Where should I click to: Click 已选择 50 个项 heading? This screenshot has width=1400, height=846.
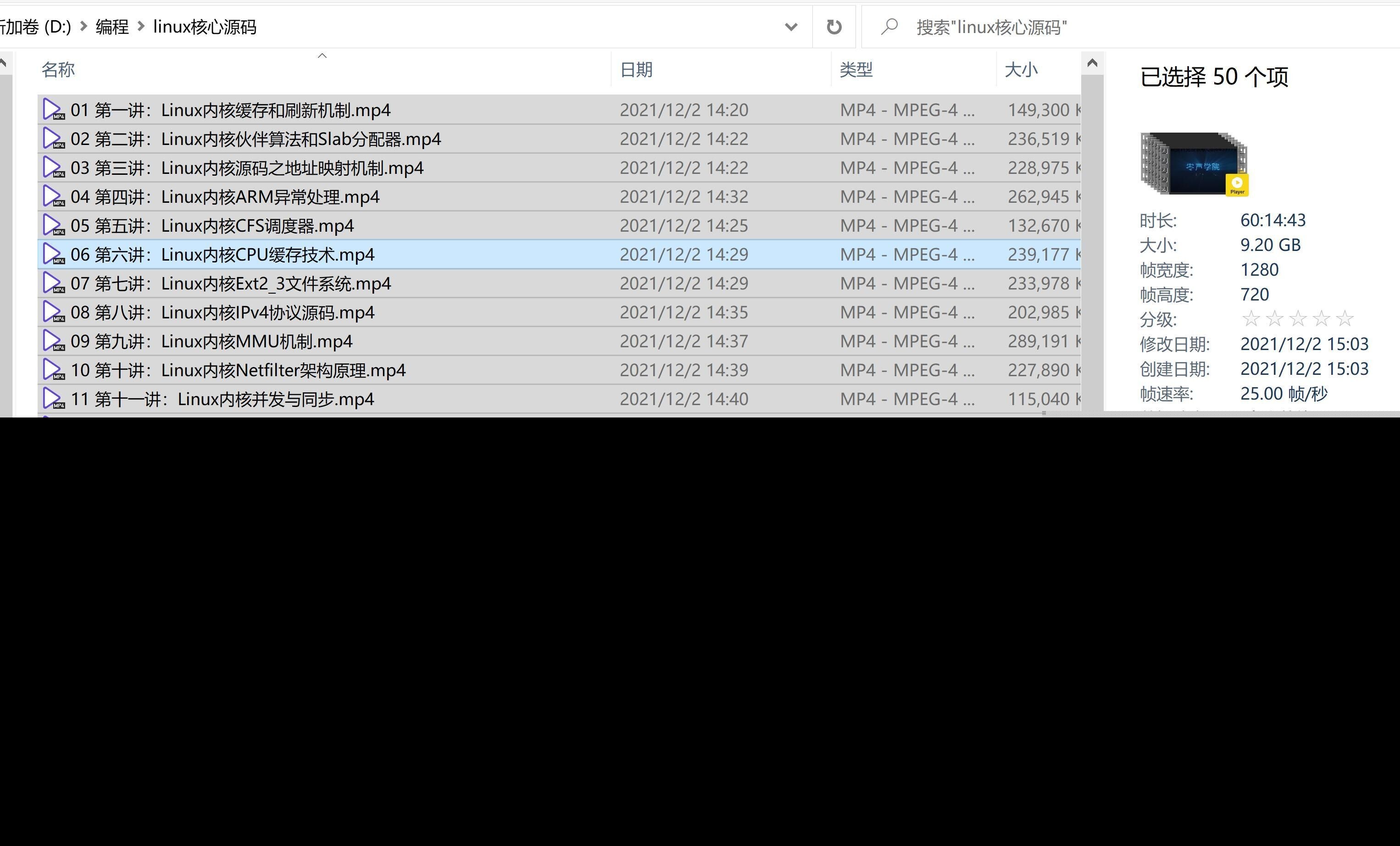point(1214,77)
